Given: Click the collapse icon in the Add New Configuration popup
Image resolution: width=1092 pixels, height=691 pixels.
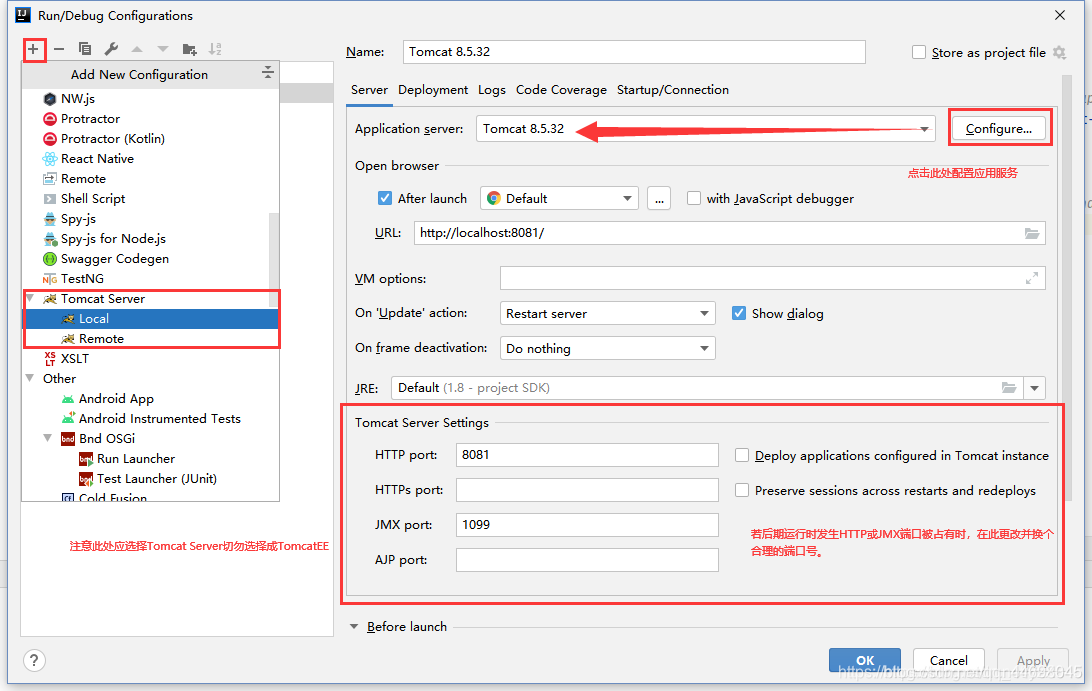Looking at the screenshot, I should (267, 72).
